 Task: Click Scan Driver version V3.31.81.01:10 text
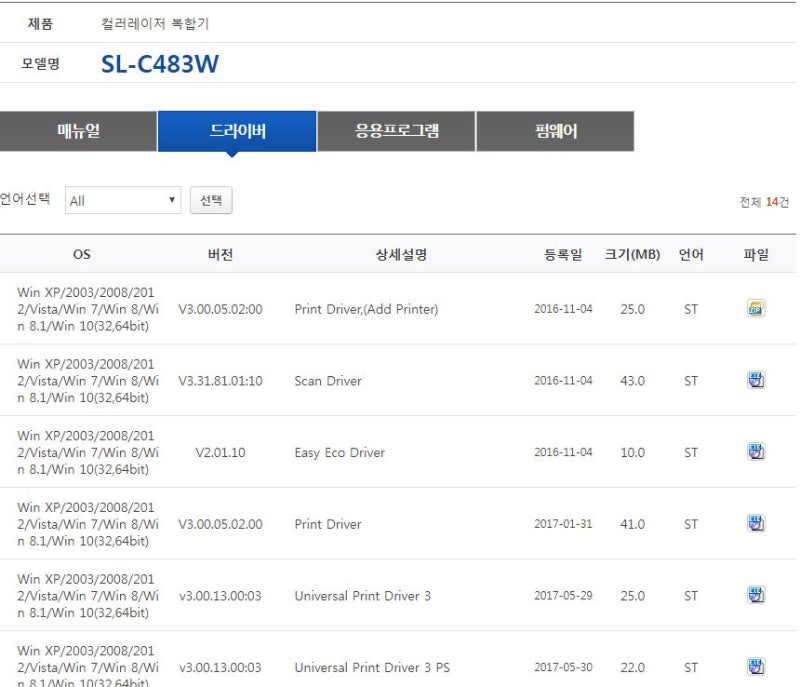click(221, 380)
